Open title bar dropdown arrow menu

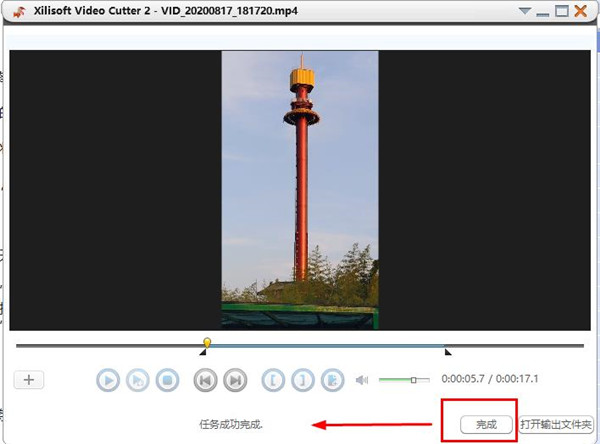point(525,11)
